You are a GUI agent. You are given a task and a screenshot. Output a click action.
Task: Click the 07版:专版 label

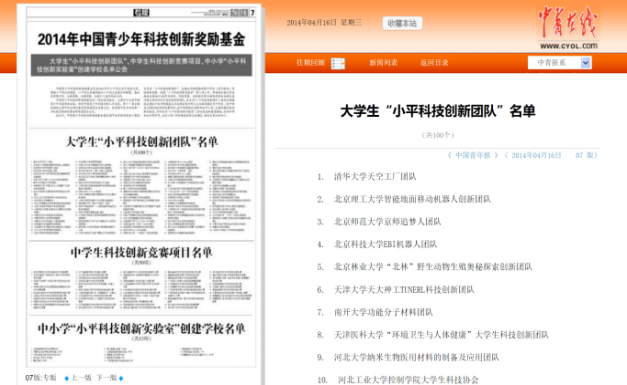[41, 378]
